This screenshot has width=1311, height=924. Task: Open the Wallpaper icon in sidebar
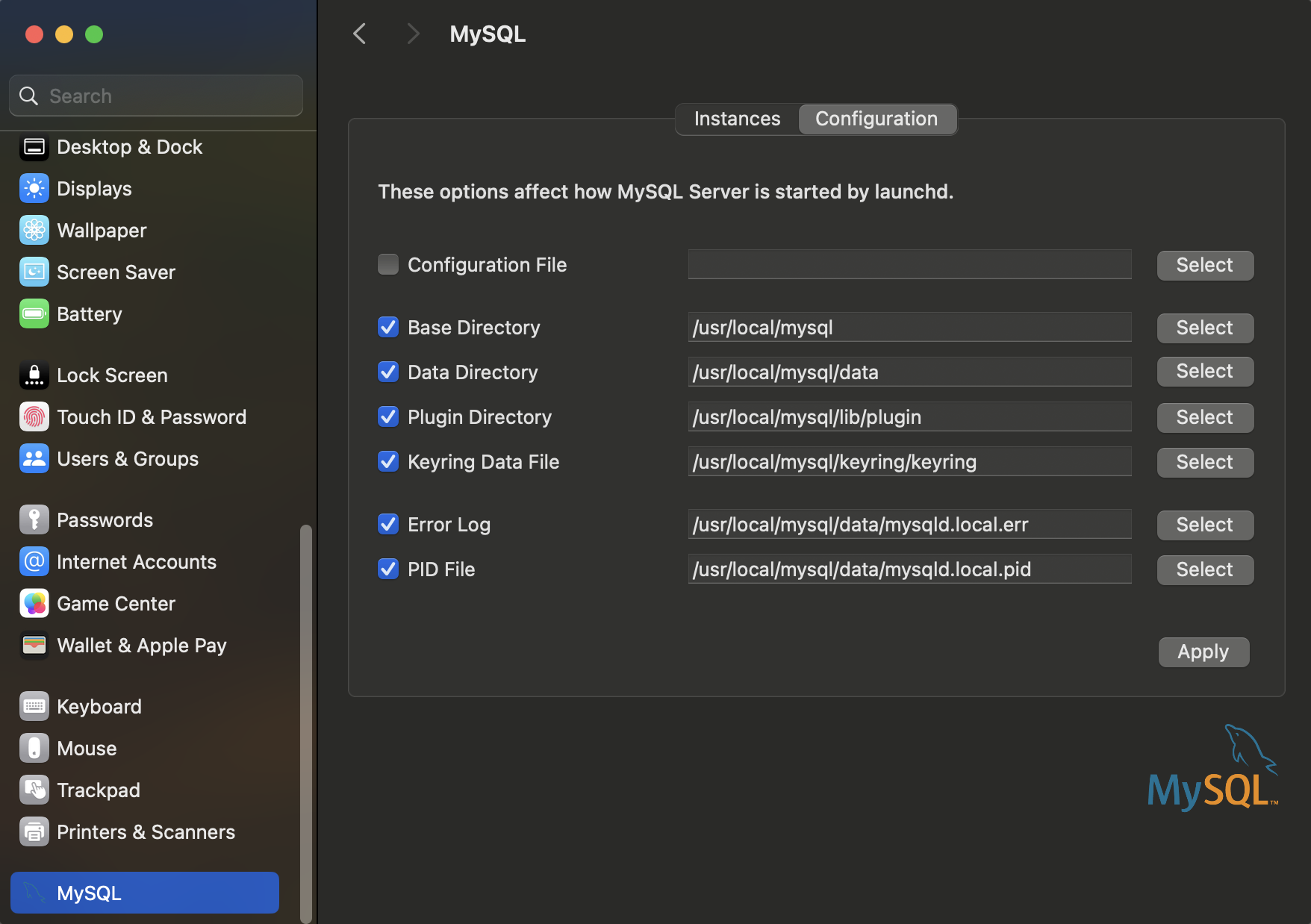pos(34,231)
